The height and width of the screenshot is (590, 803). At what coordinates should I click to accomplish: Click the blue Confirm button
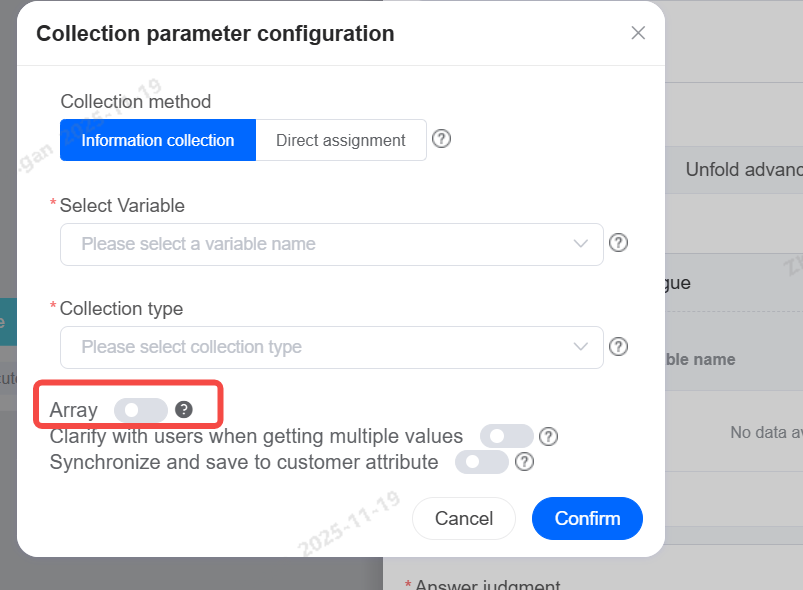(x=587, y=518)
